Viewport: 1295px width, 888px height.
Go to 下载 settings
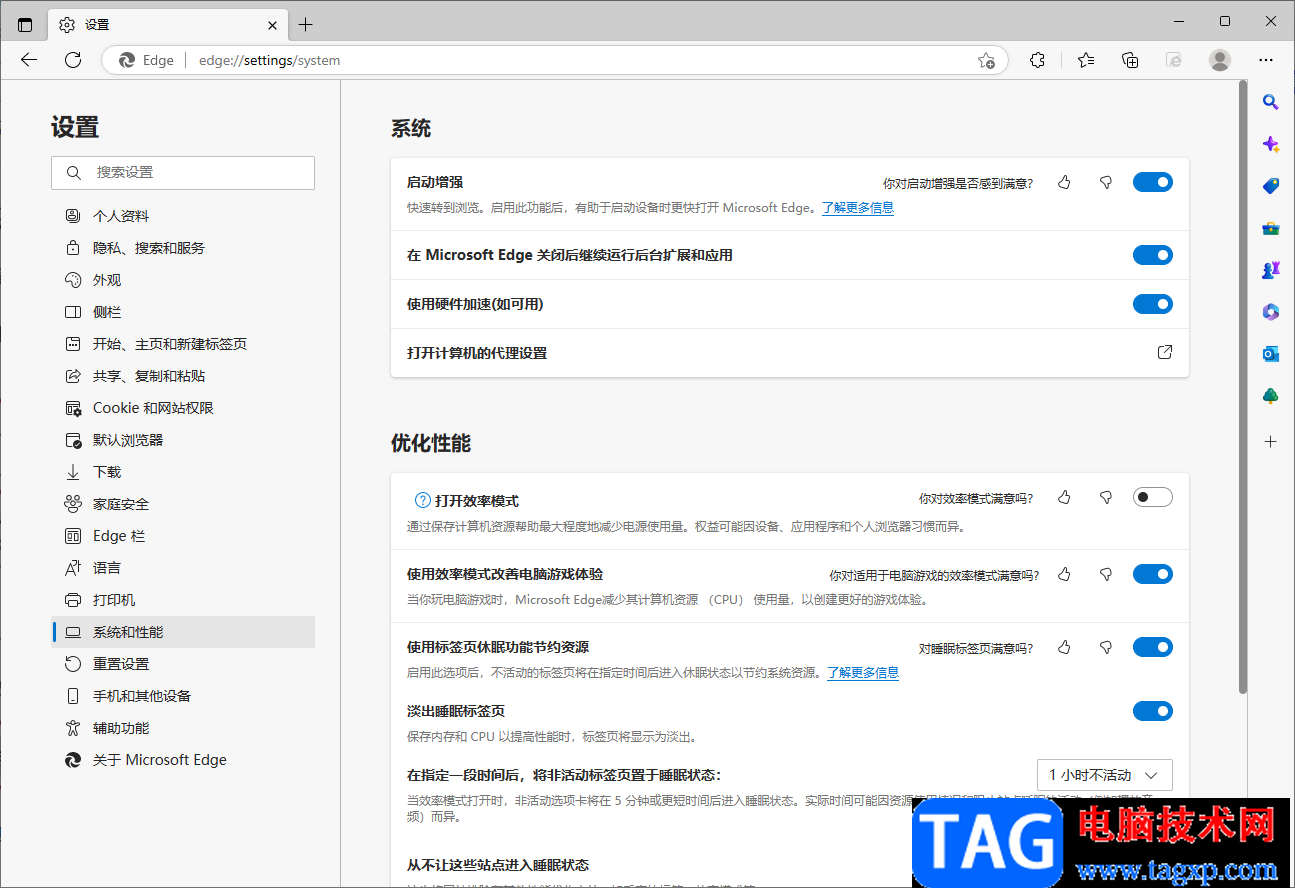183,472
